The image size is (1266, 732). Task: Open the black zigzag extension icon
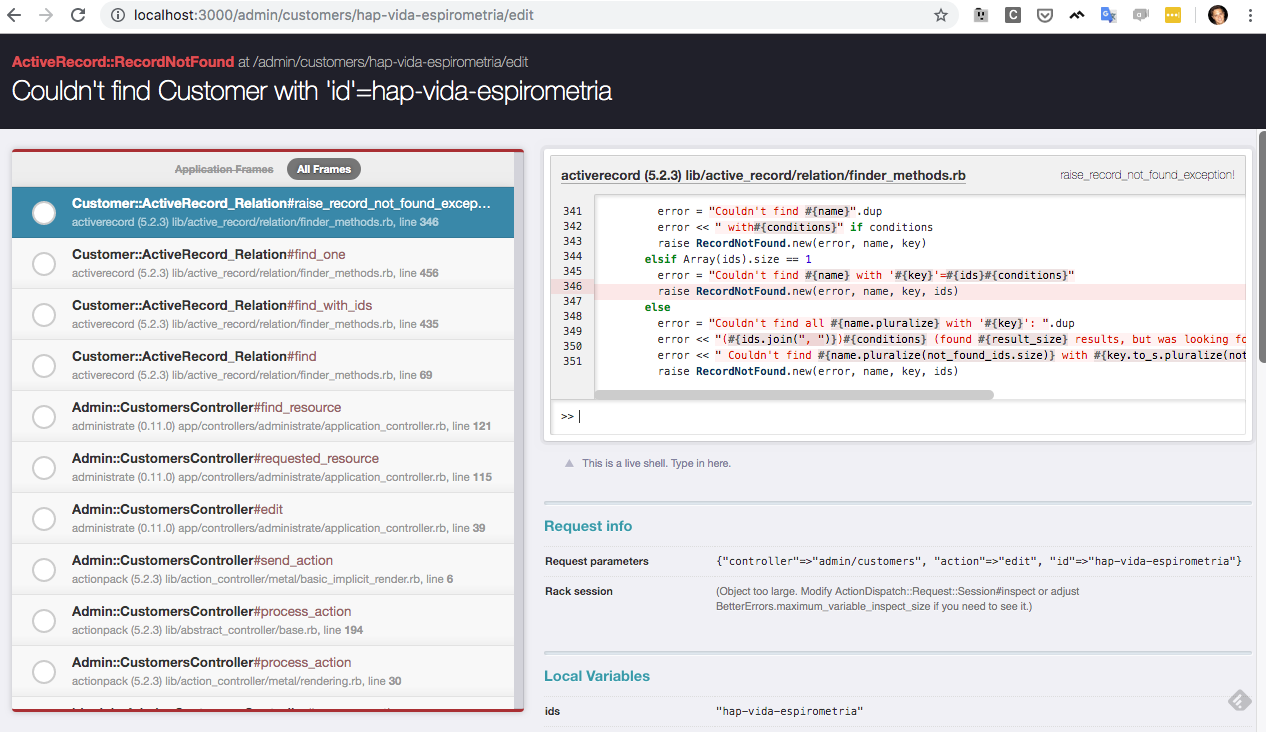(1076, 16)
